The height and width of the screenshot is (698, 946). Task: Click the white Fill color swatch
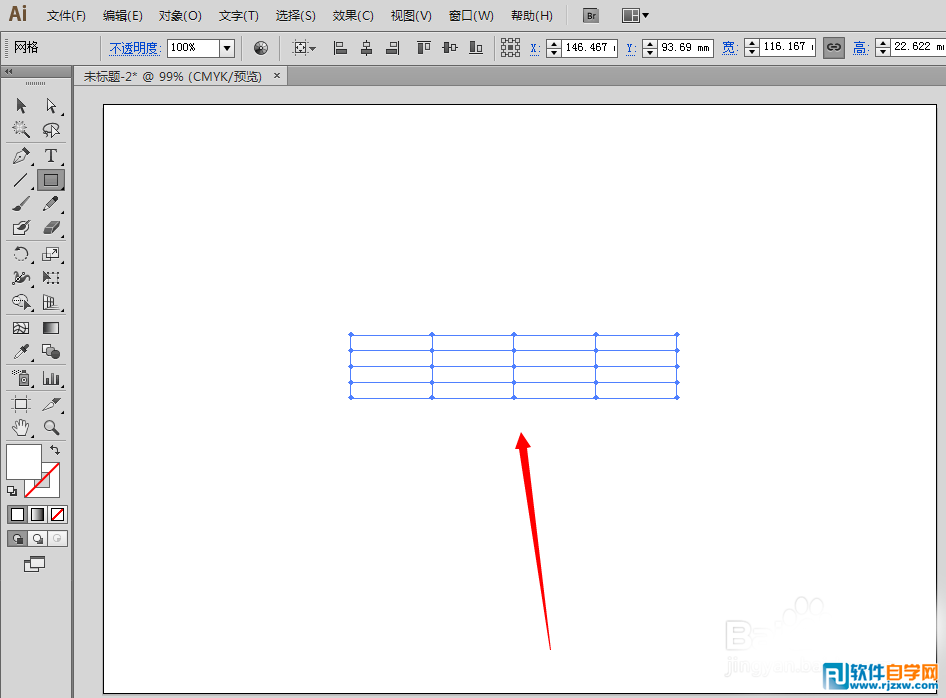click(24, 462)
